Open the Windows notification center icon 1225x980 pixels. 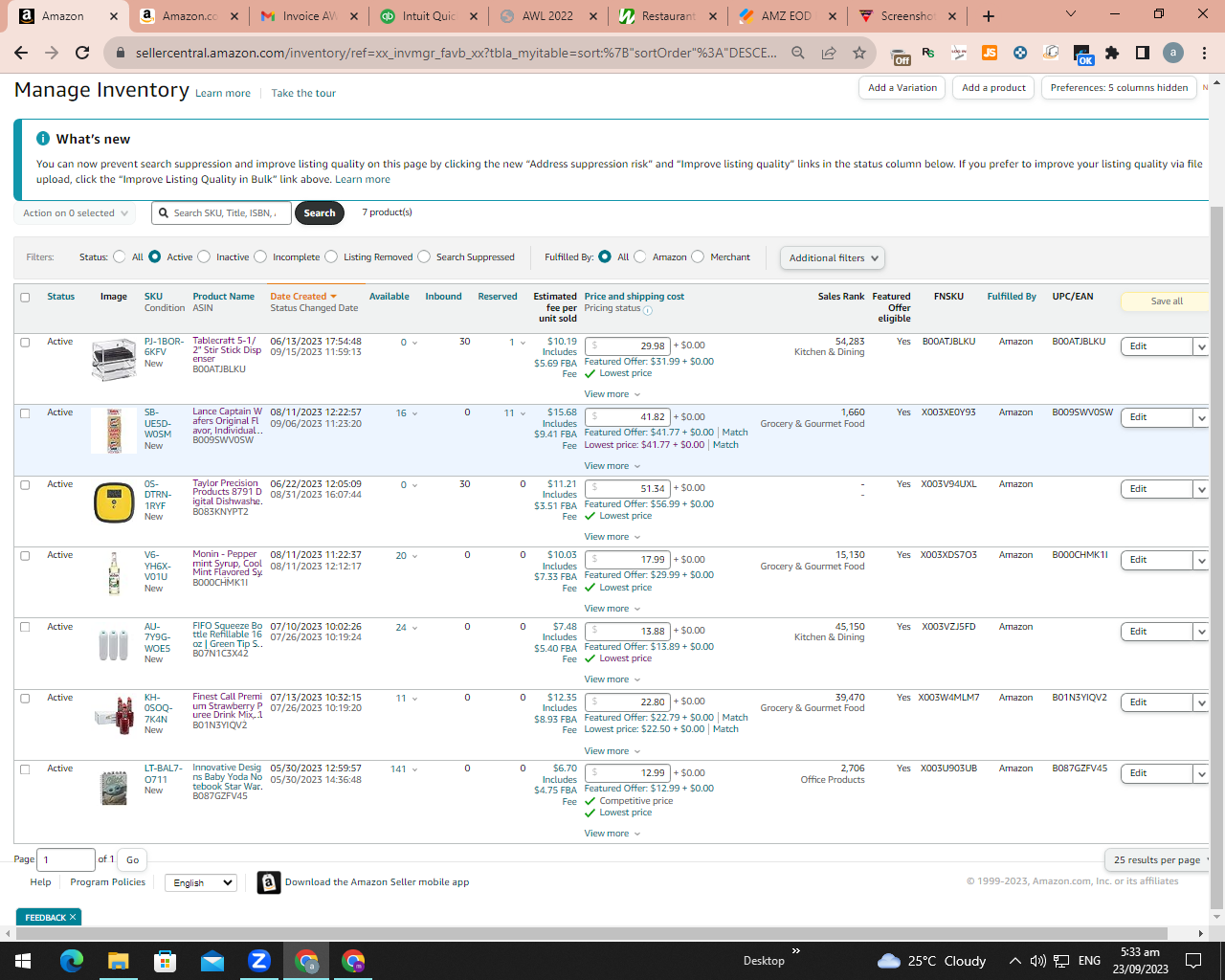point(1193,961)
